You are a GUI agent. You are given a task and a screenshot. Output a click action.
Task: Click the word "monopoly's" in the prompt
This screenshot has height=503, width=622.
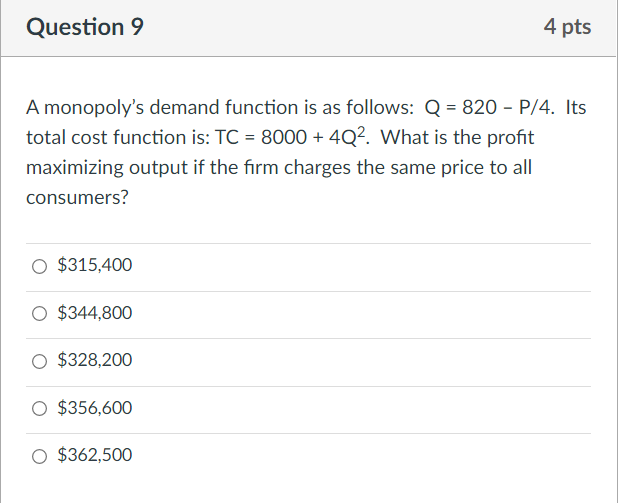click(94, 108)
